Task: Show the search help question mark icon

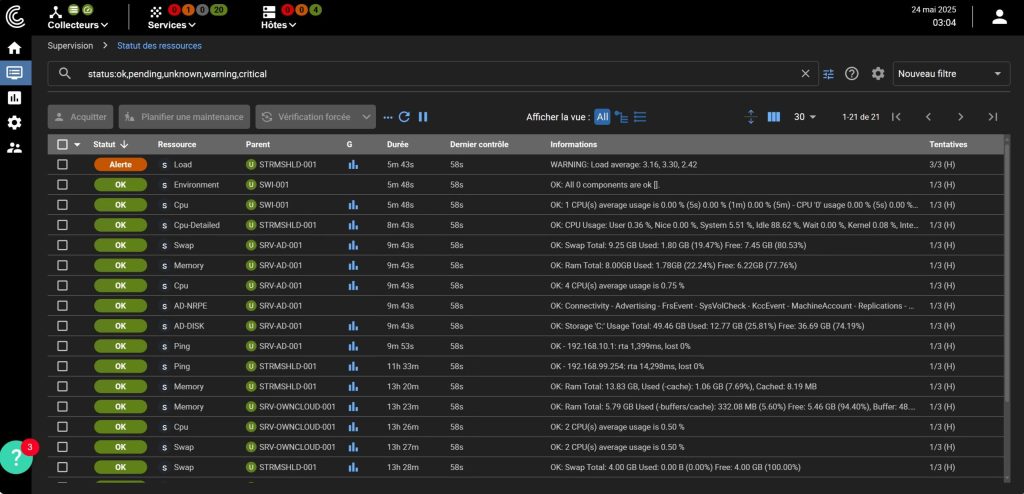Action: pos(852,74)
